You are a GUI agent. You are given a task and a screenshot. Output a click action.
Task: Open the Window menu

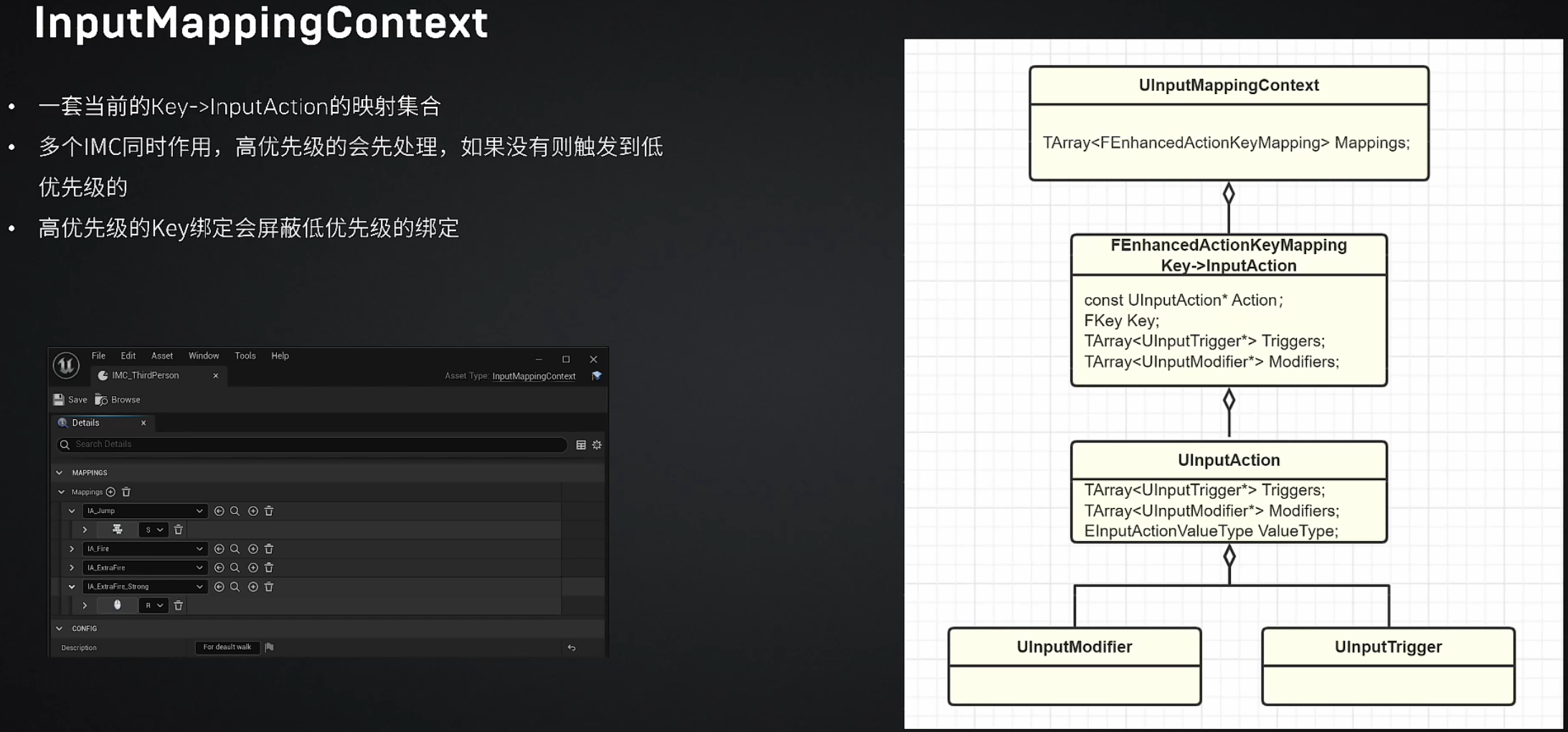[204, 356]
